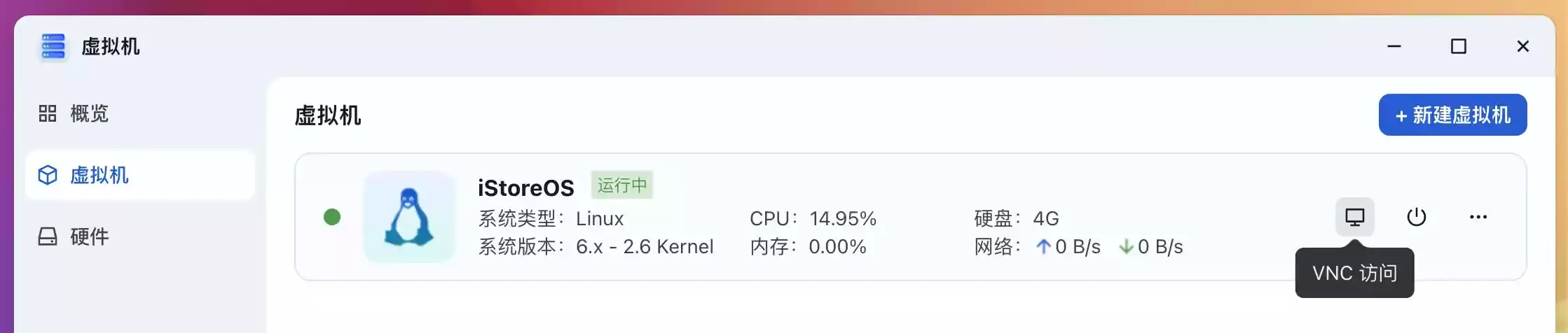The width and height of the screenshot is (1568, 333).
Task: Click the green running status dot
Action: click(x=332, y=217)
